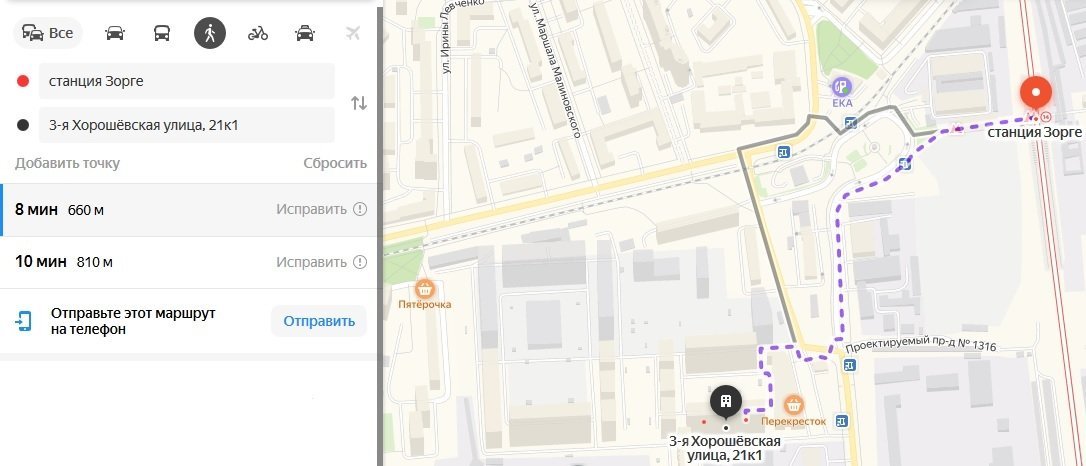Image resolution: width=1086 pixels, height=466 pixels.
Task: Select the taxi transport mode icon
Action: tap(305, 33)
